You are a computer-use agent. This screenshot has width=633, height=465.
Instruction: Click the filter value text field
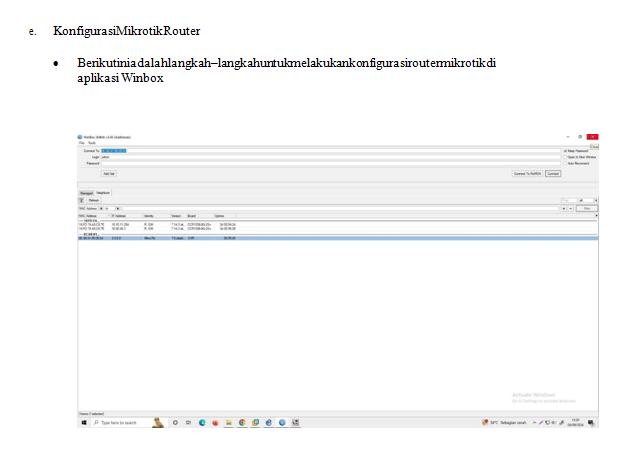pyautogui.click(x=340, y=209)
